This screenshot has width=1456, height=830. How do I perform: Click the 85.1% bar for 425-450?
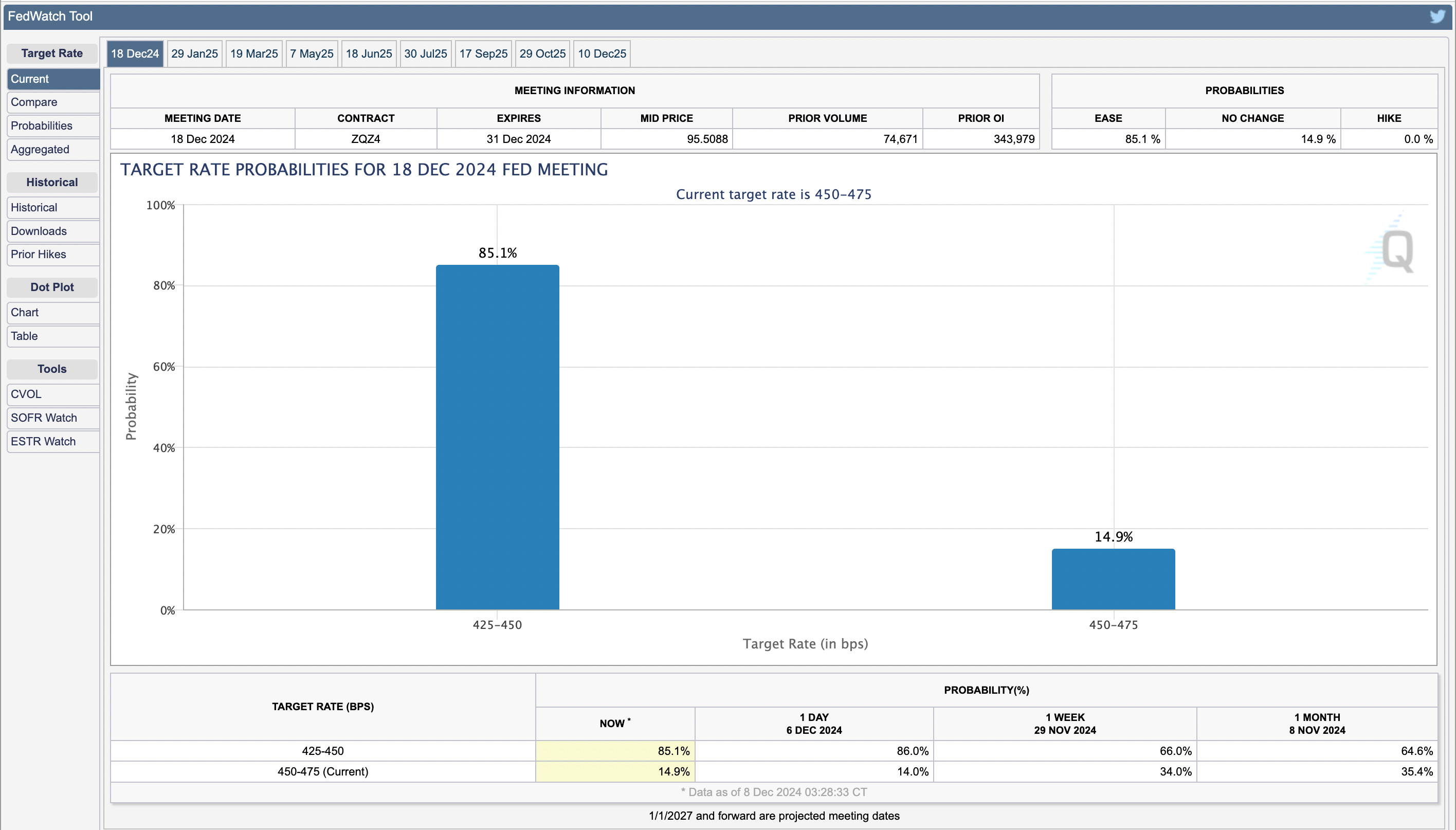tap(497, 437)
